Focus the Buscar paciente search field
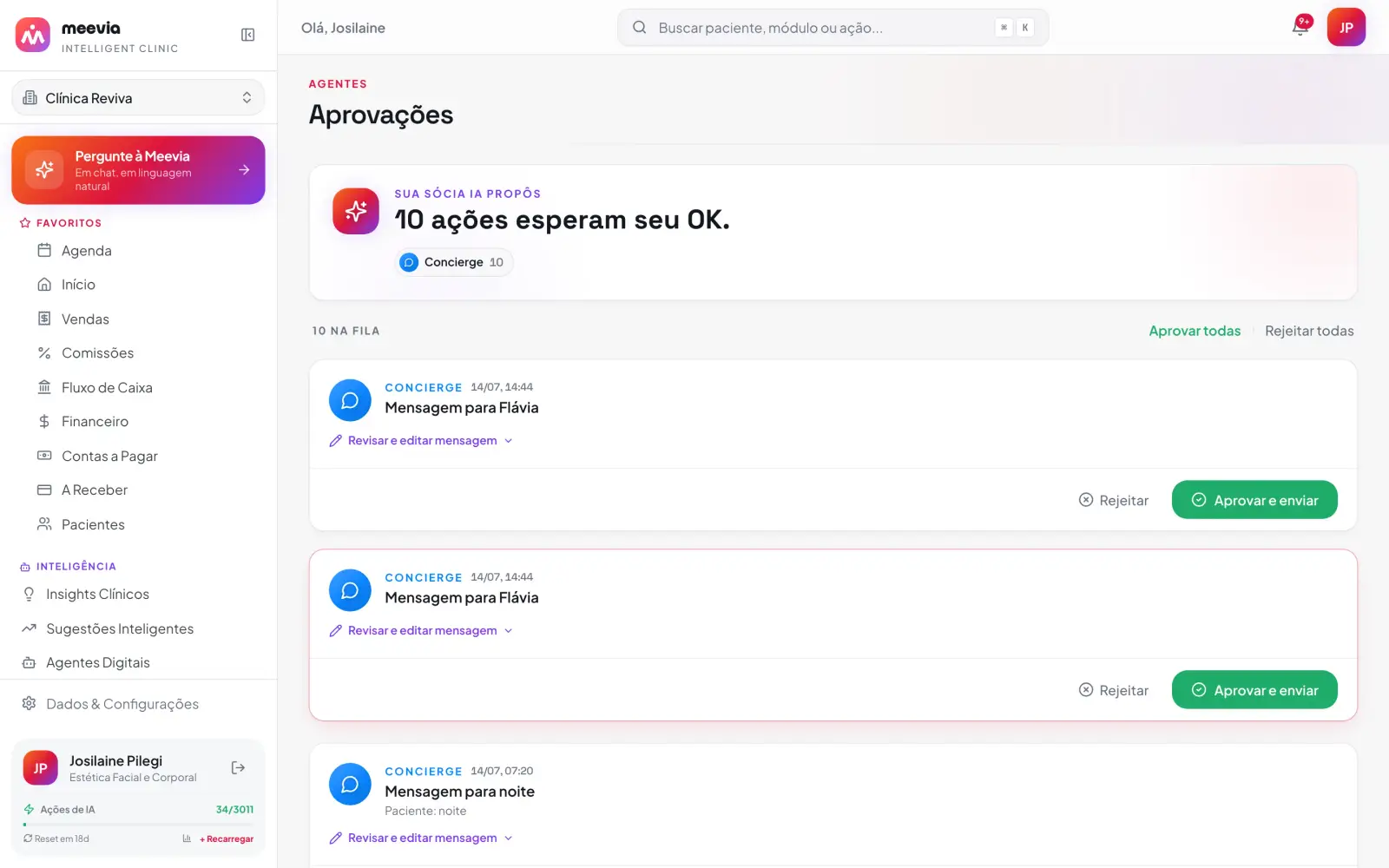Viewport: 1389px width, 868px height. (x=833, y=28)
